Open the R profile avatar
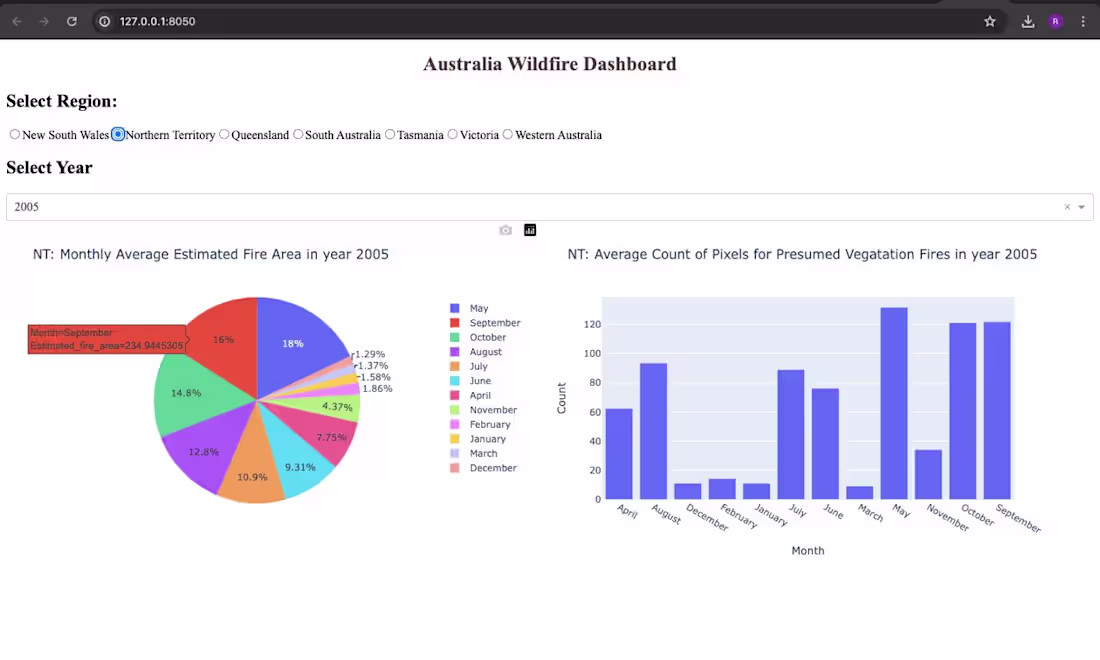The image size is (1100, 660). pyautogui.click(x=1055, y=20)
